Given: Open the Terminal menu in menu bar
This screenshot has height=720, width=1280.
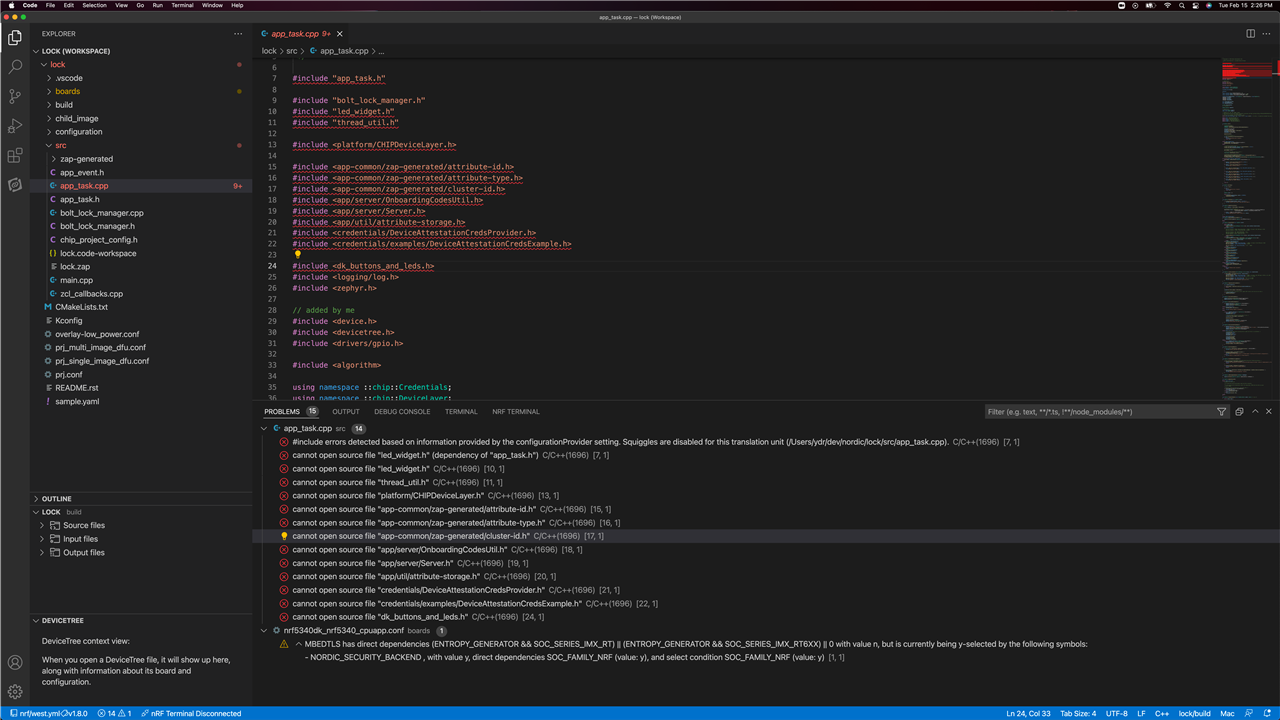Looking at the screenshot, I should (182, 5).
